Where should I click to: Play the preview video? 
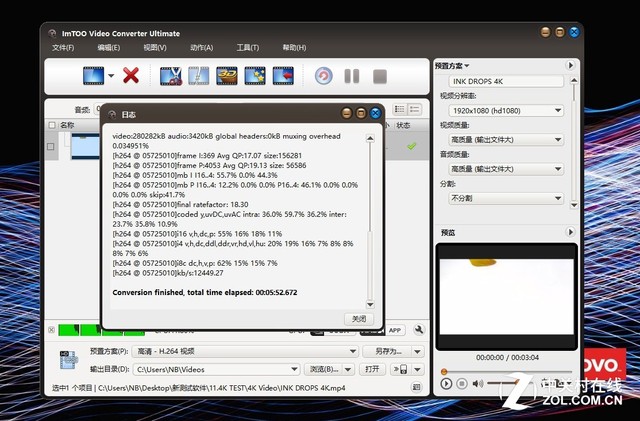tap(446, 384)
